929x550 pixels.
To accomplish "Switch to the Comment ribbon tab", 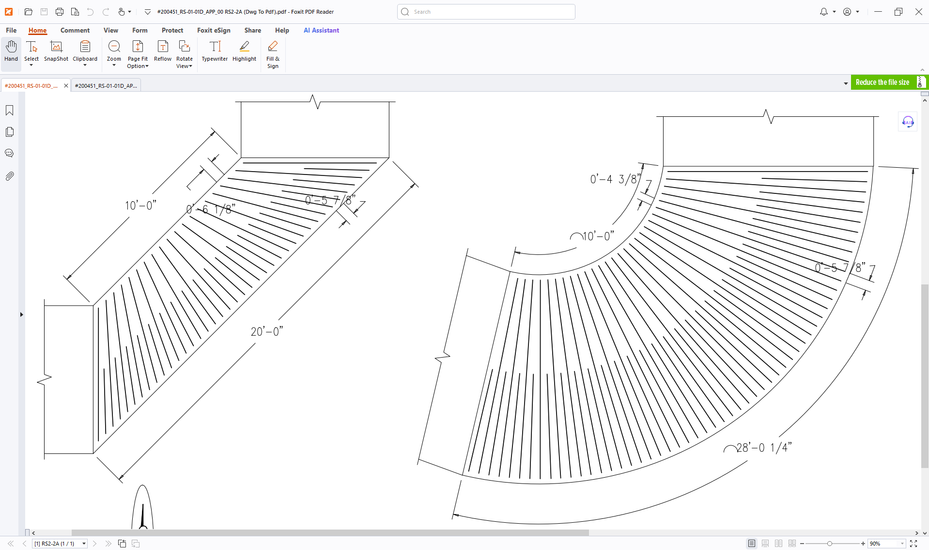I will point(75,30).
